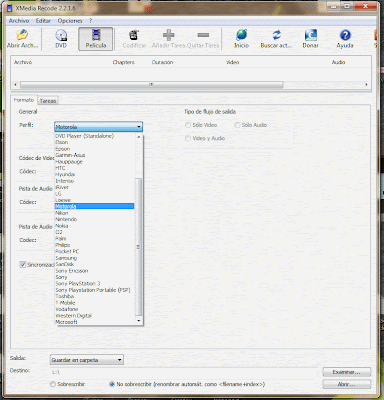Click file list scroll right arrow
The image size is (384, 400).
[367, 85]
